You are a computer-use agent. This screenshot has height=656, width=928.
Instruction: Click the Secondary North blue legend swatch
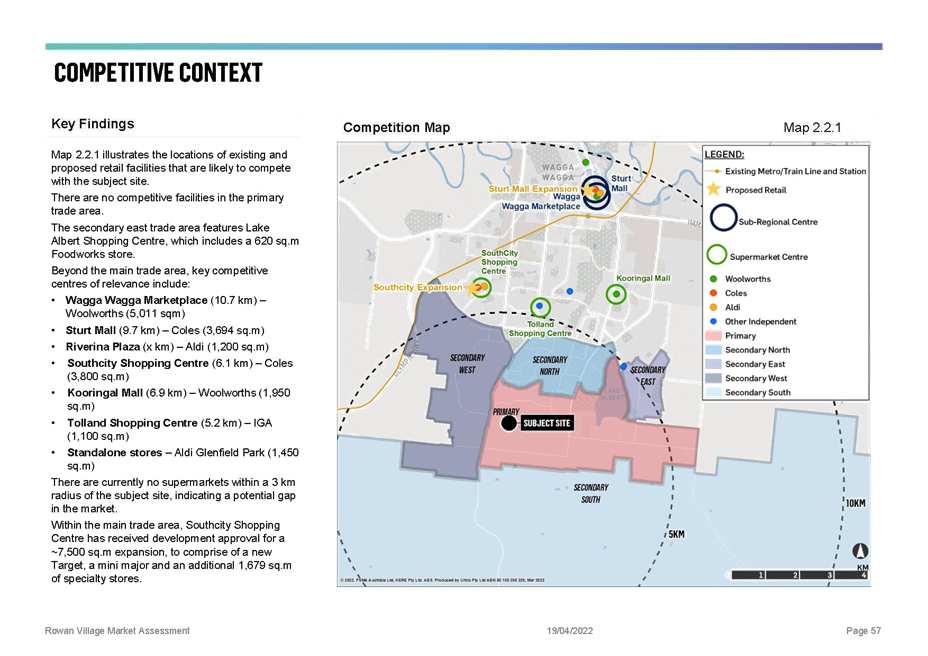click(x=713, y=350)
